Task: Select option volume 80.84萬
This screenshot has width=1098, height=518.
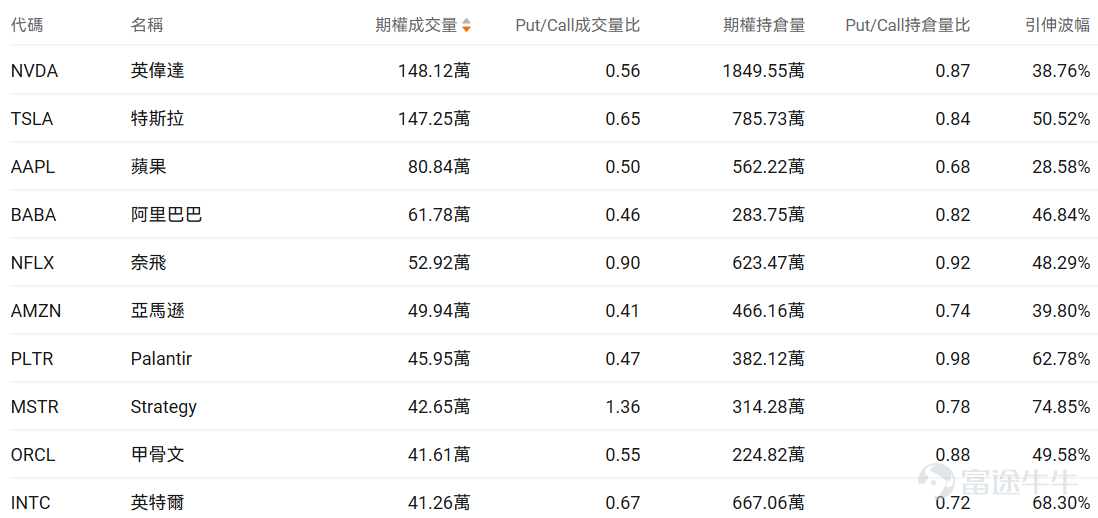Action: [439, 167]
